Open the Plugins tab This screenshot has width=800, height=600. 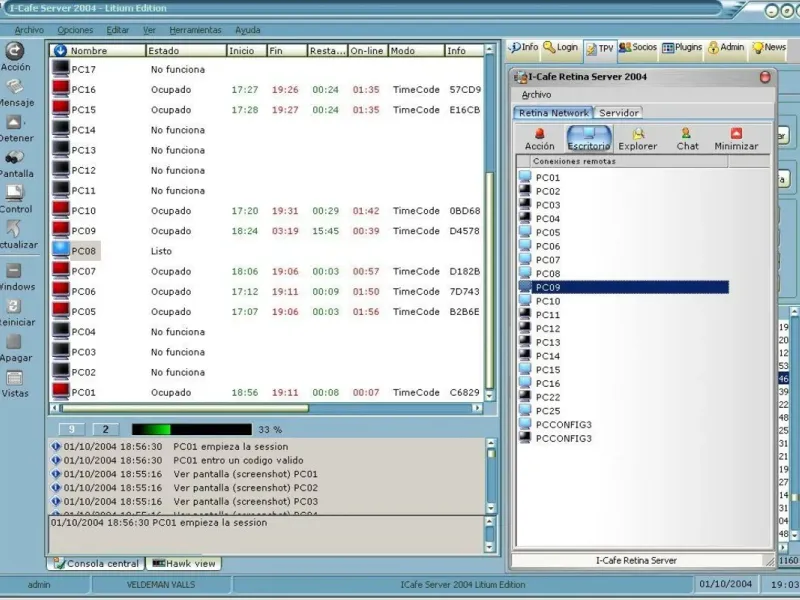point(682,47)
